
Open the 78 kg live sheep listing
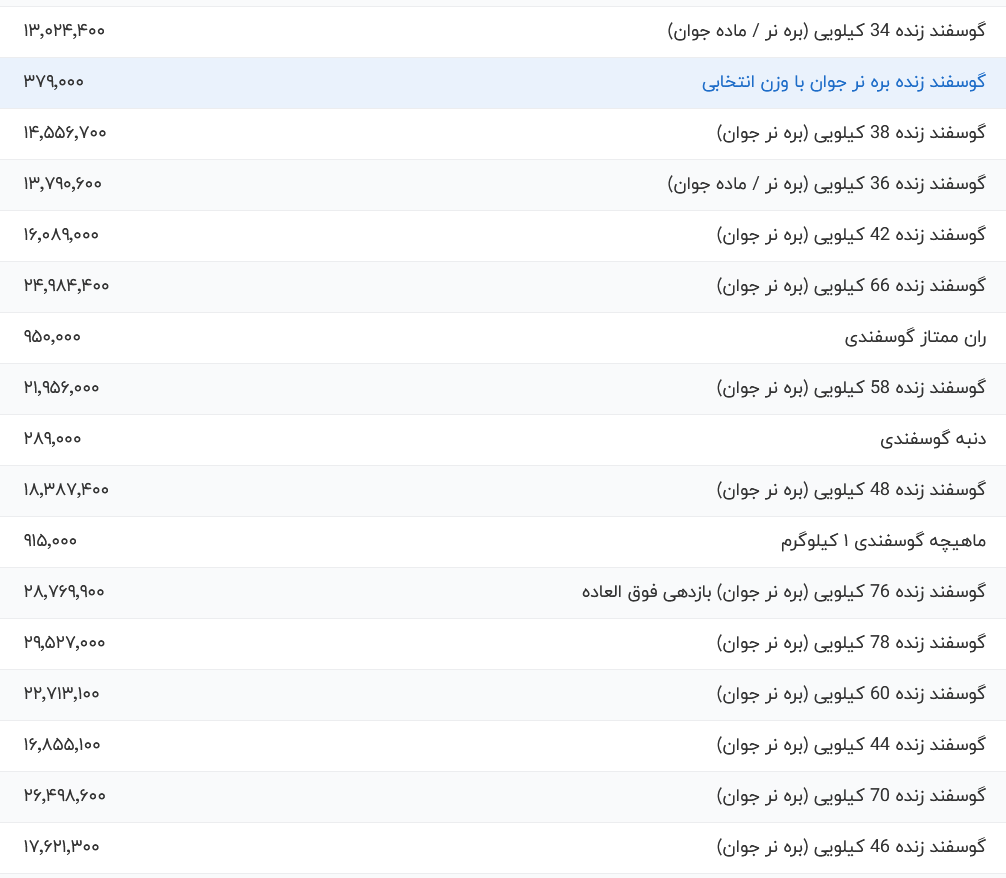pos(851,643)
